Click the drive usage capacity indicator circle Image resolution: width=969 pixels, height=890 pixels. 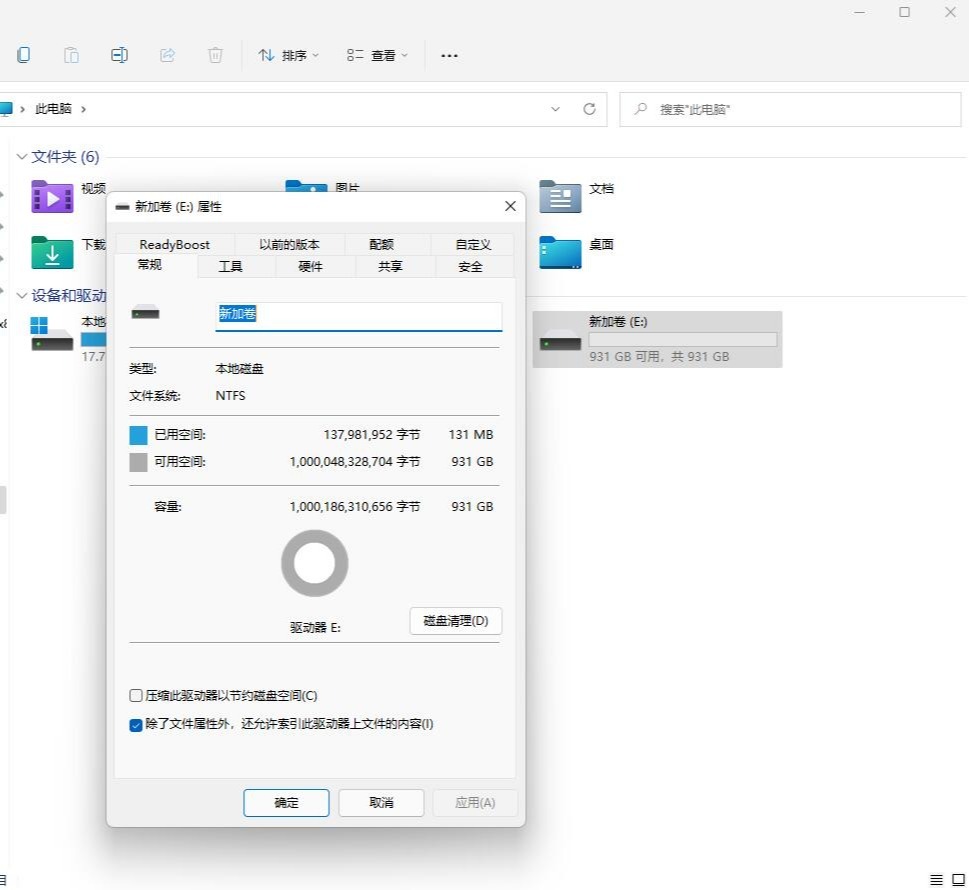pos(314,563)
